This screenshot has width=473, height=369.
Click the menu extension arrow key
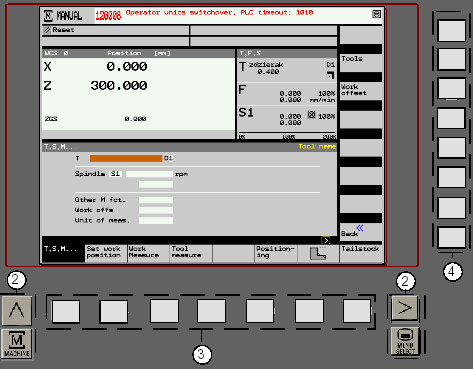tap(404, 308)
